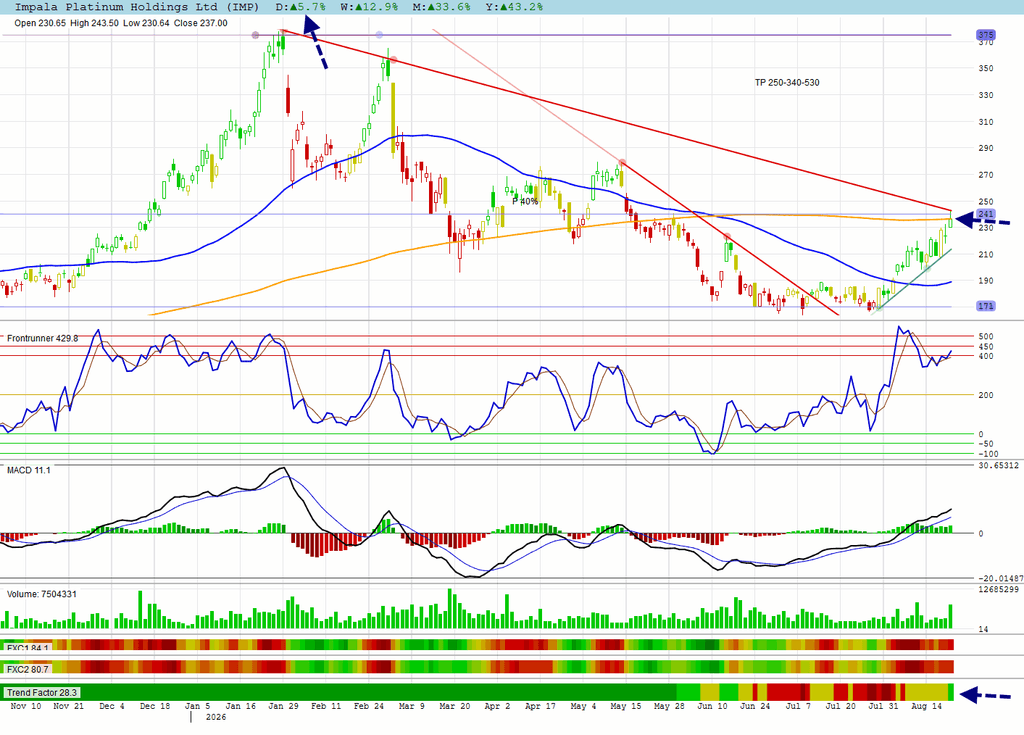1024x735 pixels.
Task: Select the weekly change W: 12.9% value
Action: click(x=369, y=7)
